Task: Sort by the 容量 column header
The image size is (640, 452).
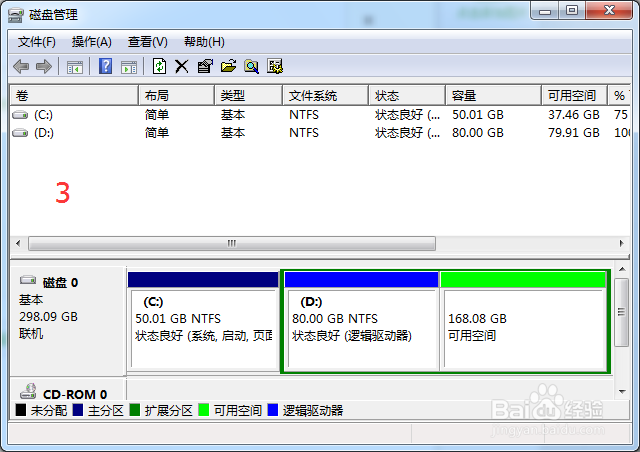Action: tap(493, 96)
